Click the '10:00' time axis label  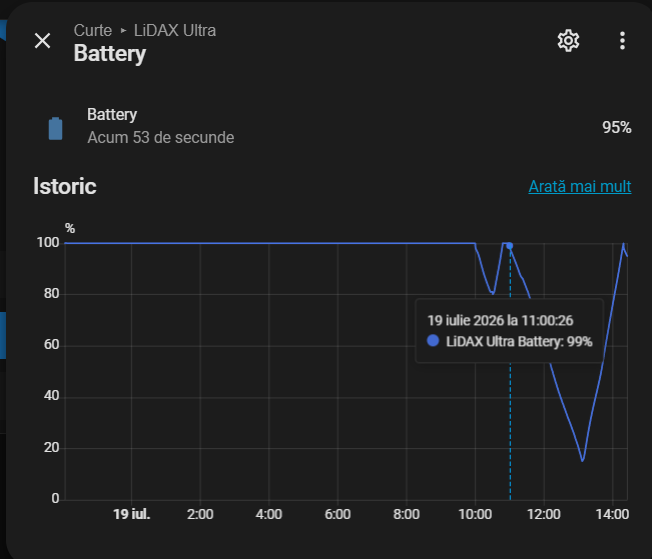tap(475, 514)
